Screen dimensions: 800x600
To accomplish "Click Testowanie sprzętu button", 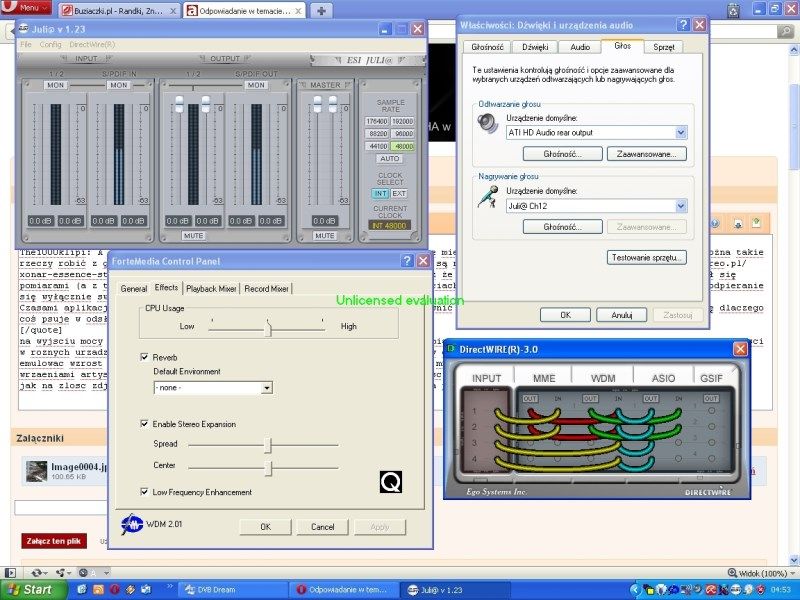I will pos(646,258).
